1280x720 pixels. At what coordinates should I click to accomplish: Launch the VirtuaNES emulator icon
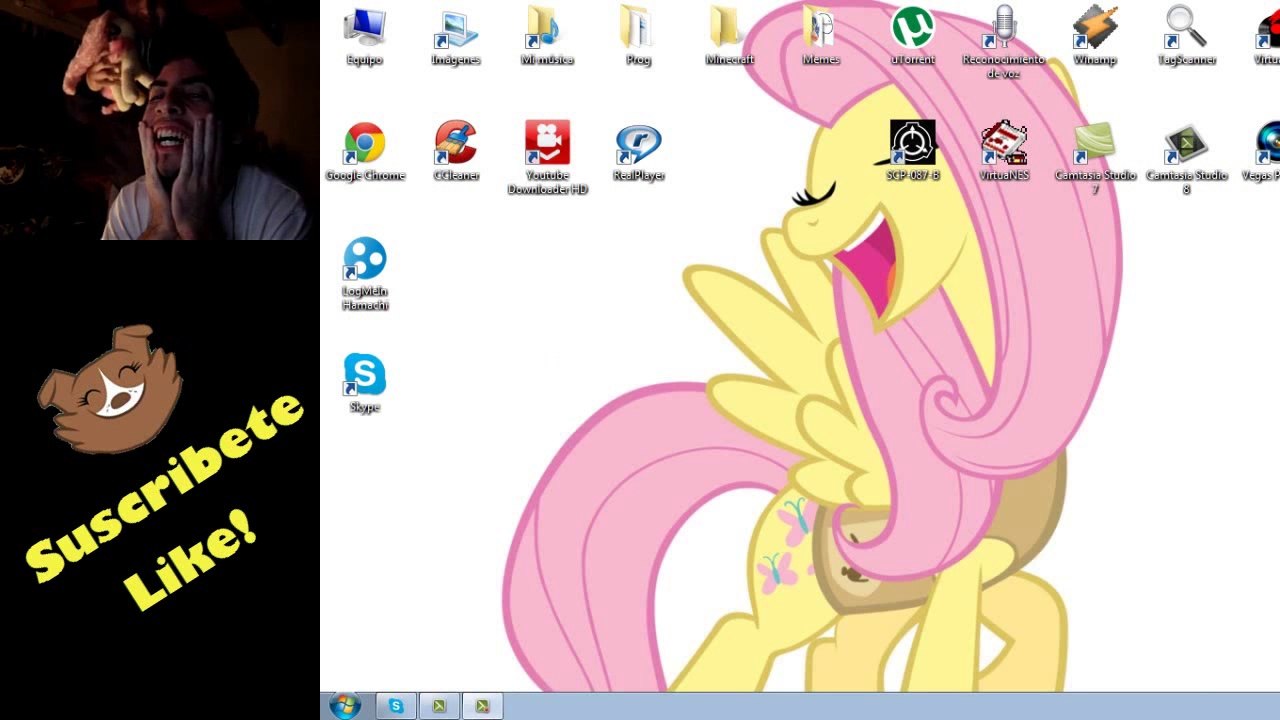click(x=1004, y=152)
